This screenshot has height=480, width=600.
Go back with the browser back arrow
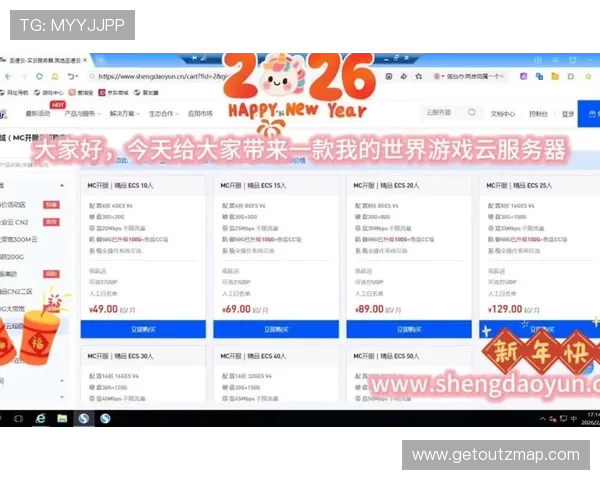[x=8, y=77]
